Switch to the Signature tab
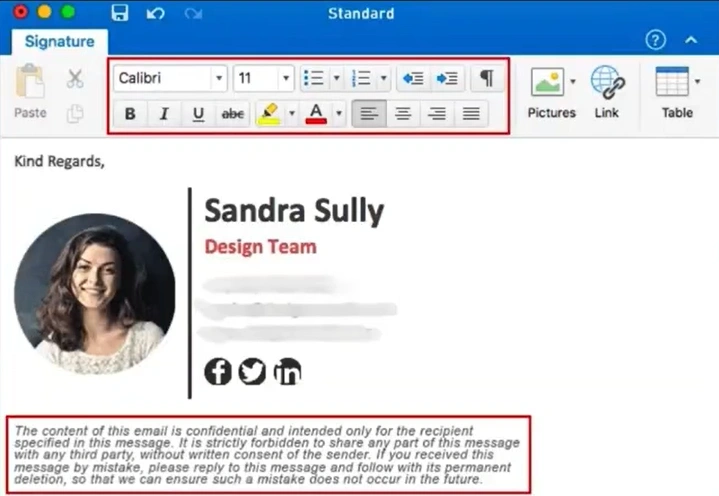 (x=60, y=41)
